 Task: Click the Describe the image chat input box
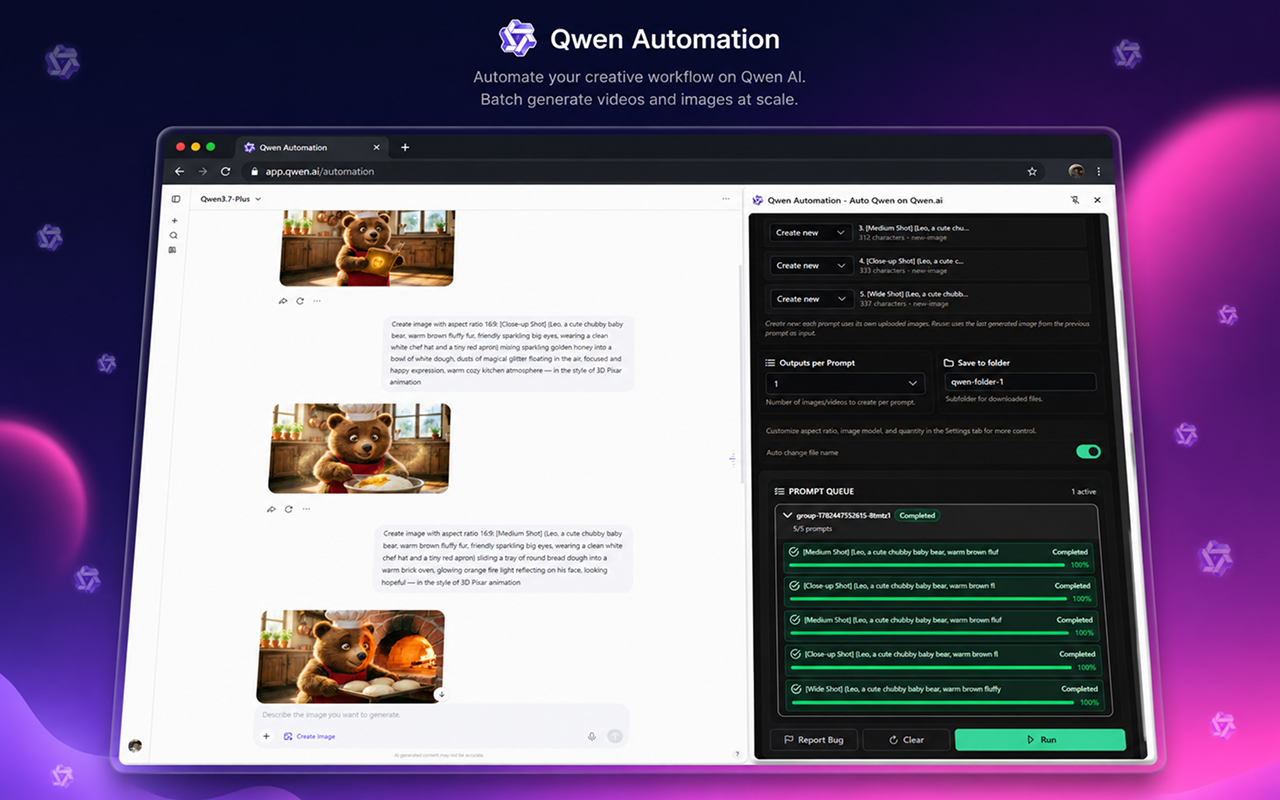(440, 715)
